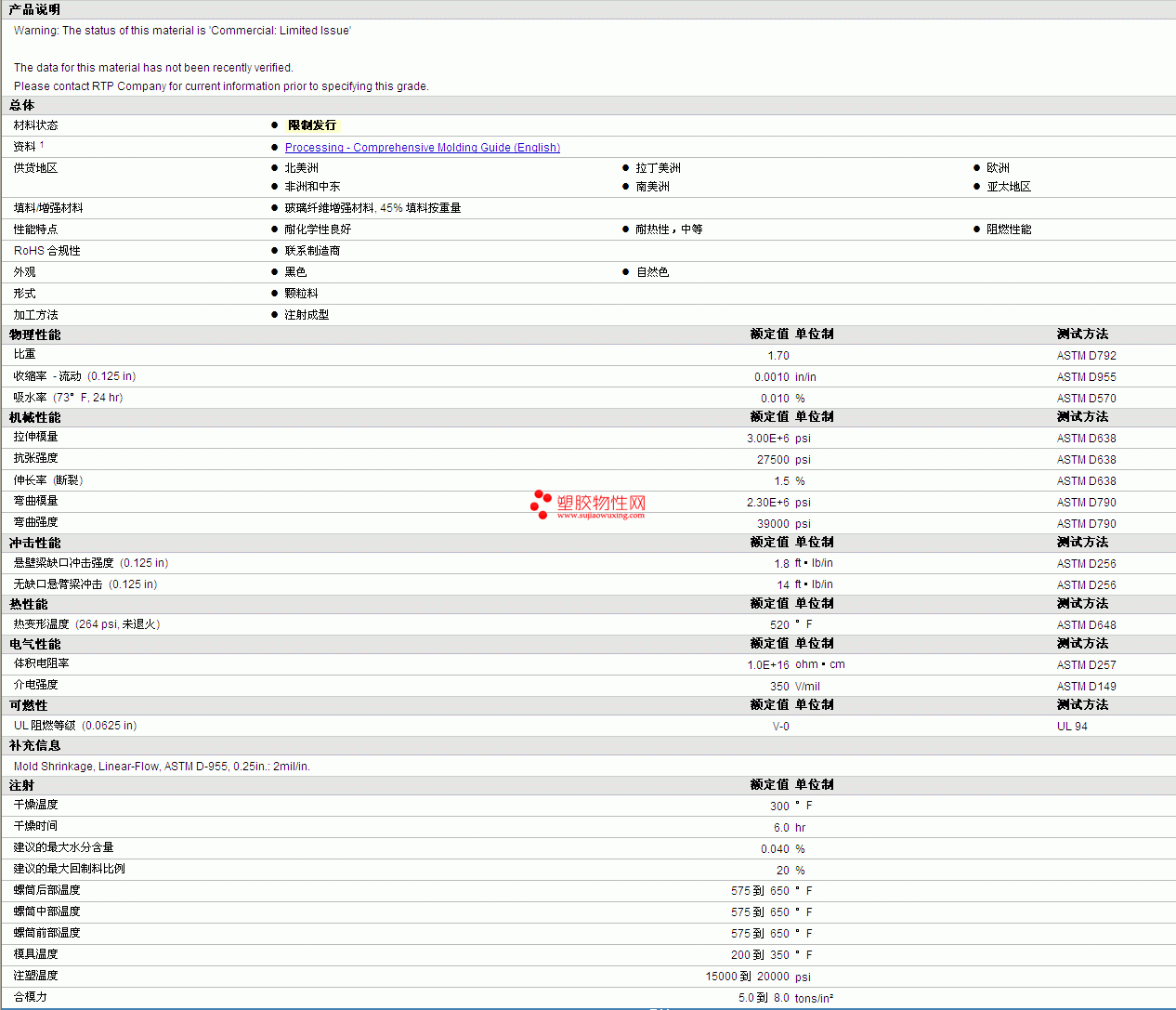Open Processing - Comprehensive Molding Guide link
Viewport: 1176px width, 1010px height.
pyautogui.click(x=423, y=148)
